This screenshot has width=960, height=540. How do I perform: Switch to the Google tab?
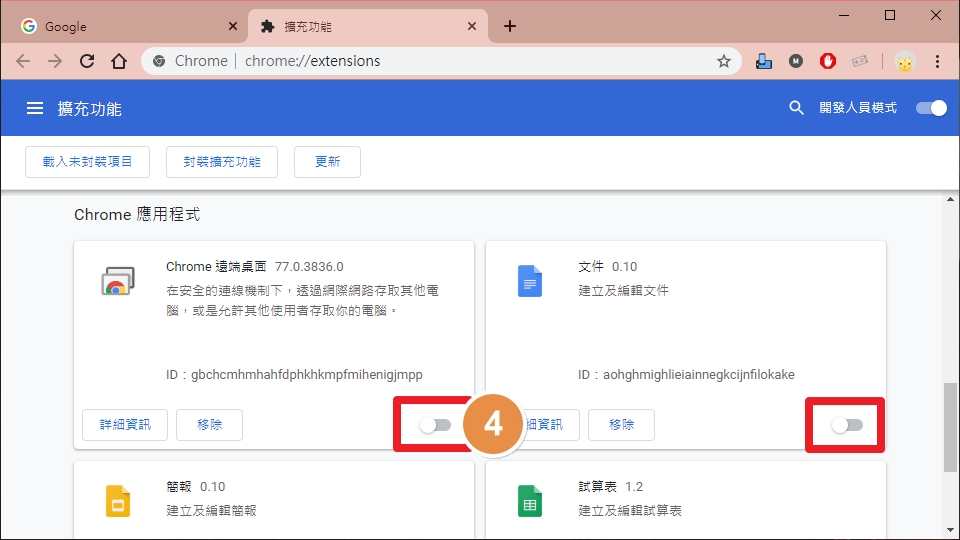[x=124, y=26]
